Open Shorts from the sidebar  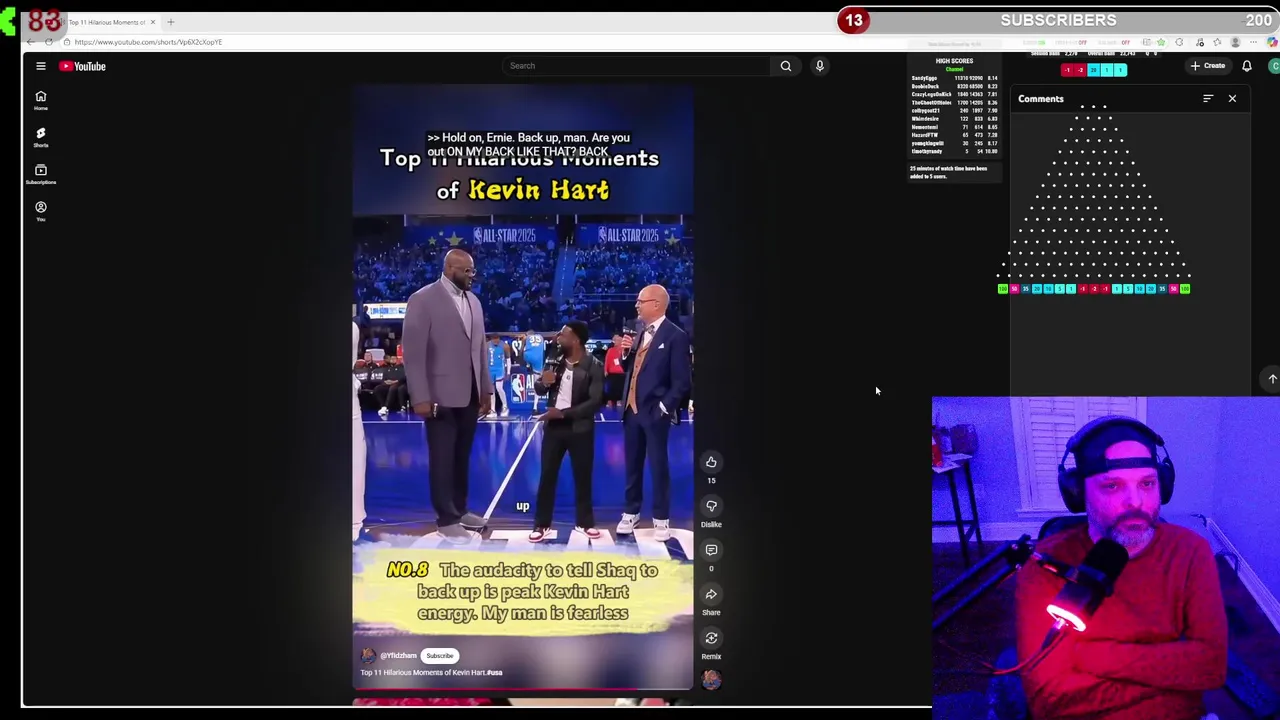(x=41, y=137)
